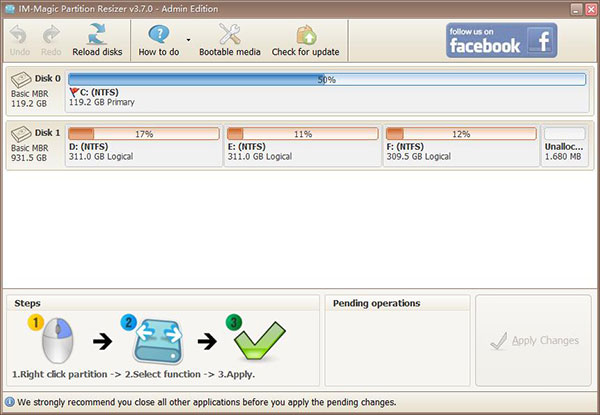Image resolution: width=600 pixels, height=415 pixels.
Task: Click the status bar recommendation message
Action: (x=207, y=402)
